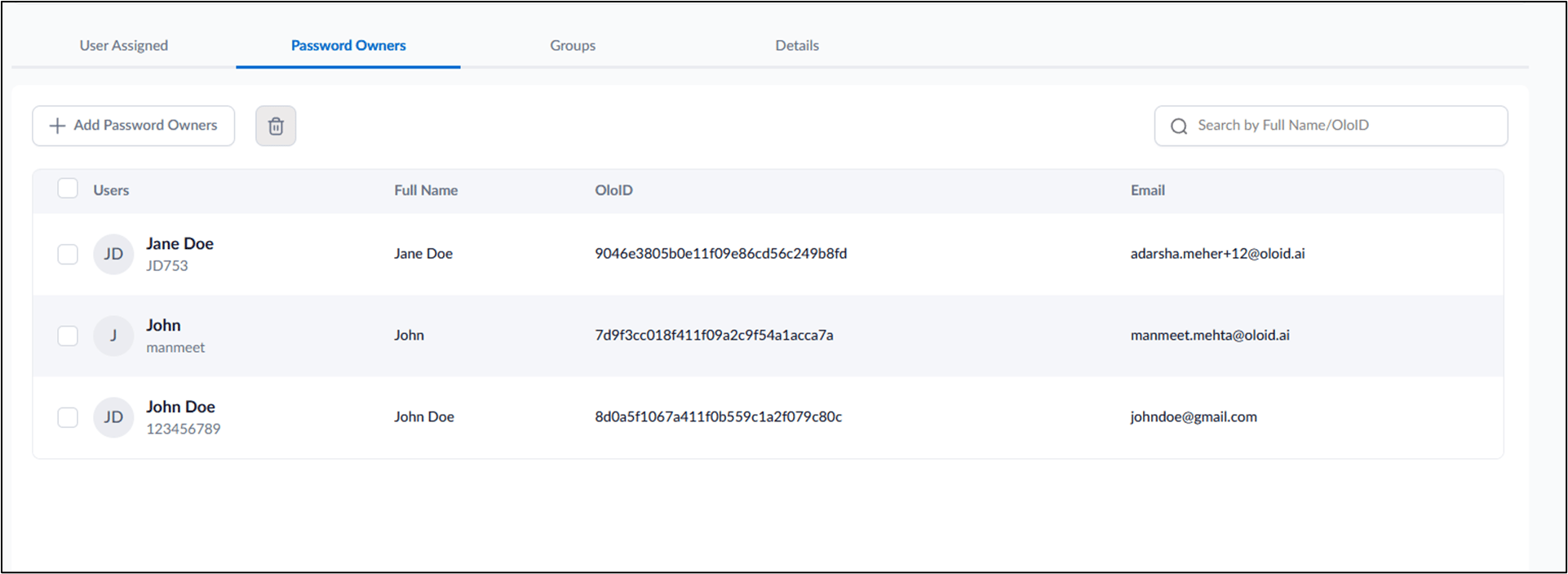Screen dimensions: 1568x574
Task: Click John Doe in Full Name column
Action: point(424,417)
